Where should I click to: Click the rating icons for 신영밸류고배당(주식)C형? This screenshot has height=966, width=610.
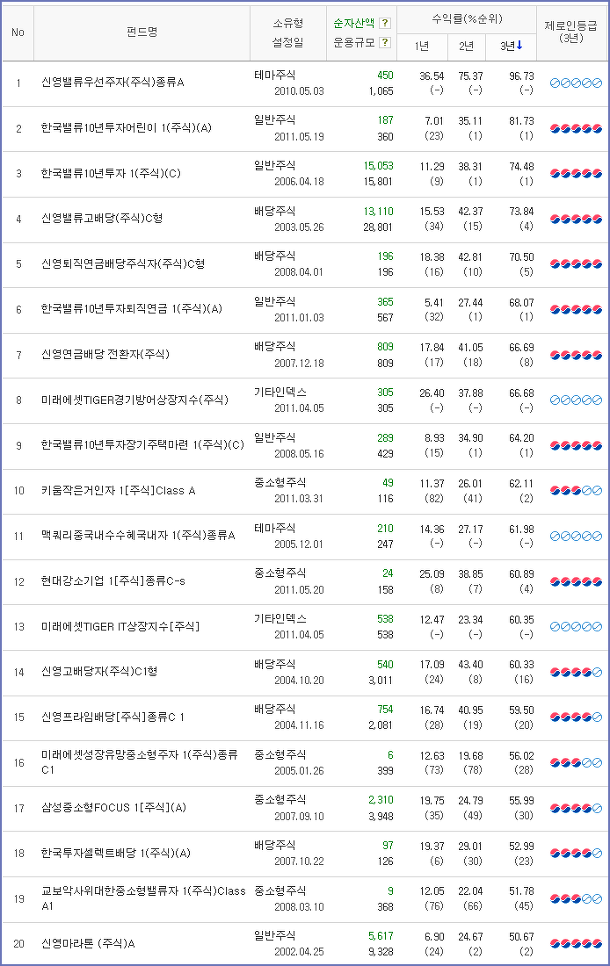point(575,219)
